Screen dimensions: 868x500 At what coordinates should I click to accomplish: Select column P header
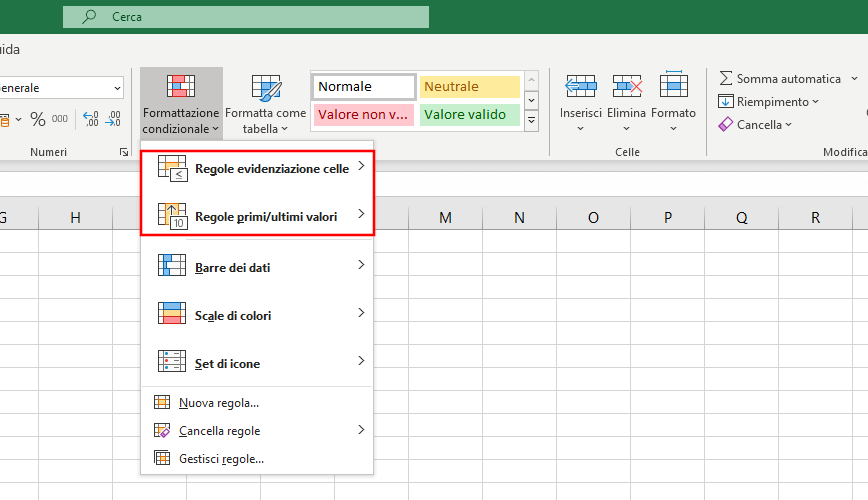(668, 218)
